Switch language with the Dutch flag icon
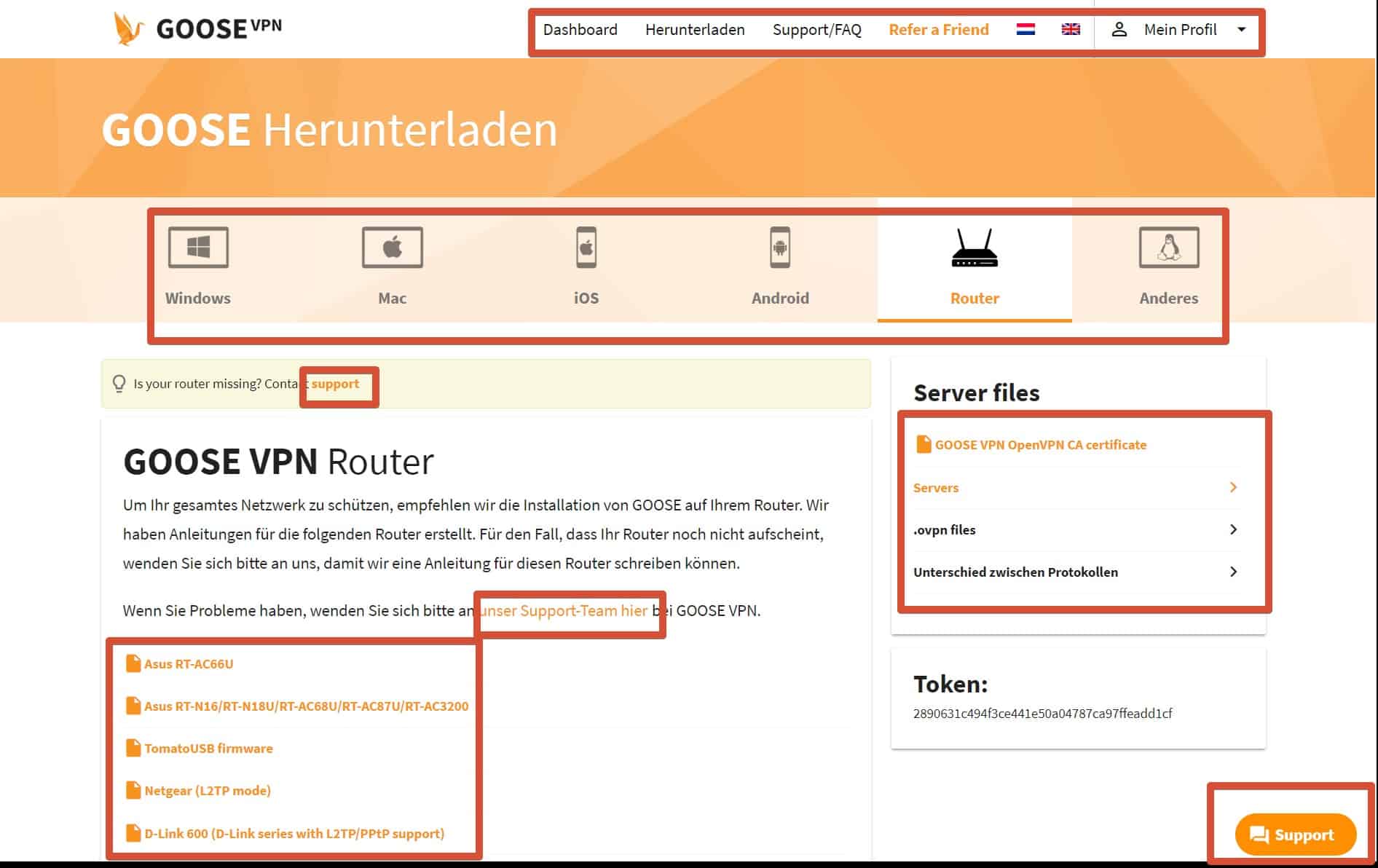 (x=1025, y=29)
